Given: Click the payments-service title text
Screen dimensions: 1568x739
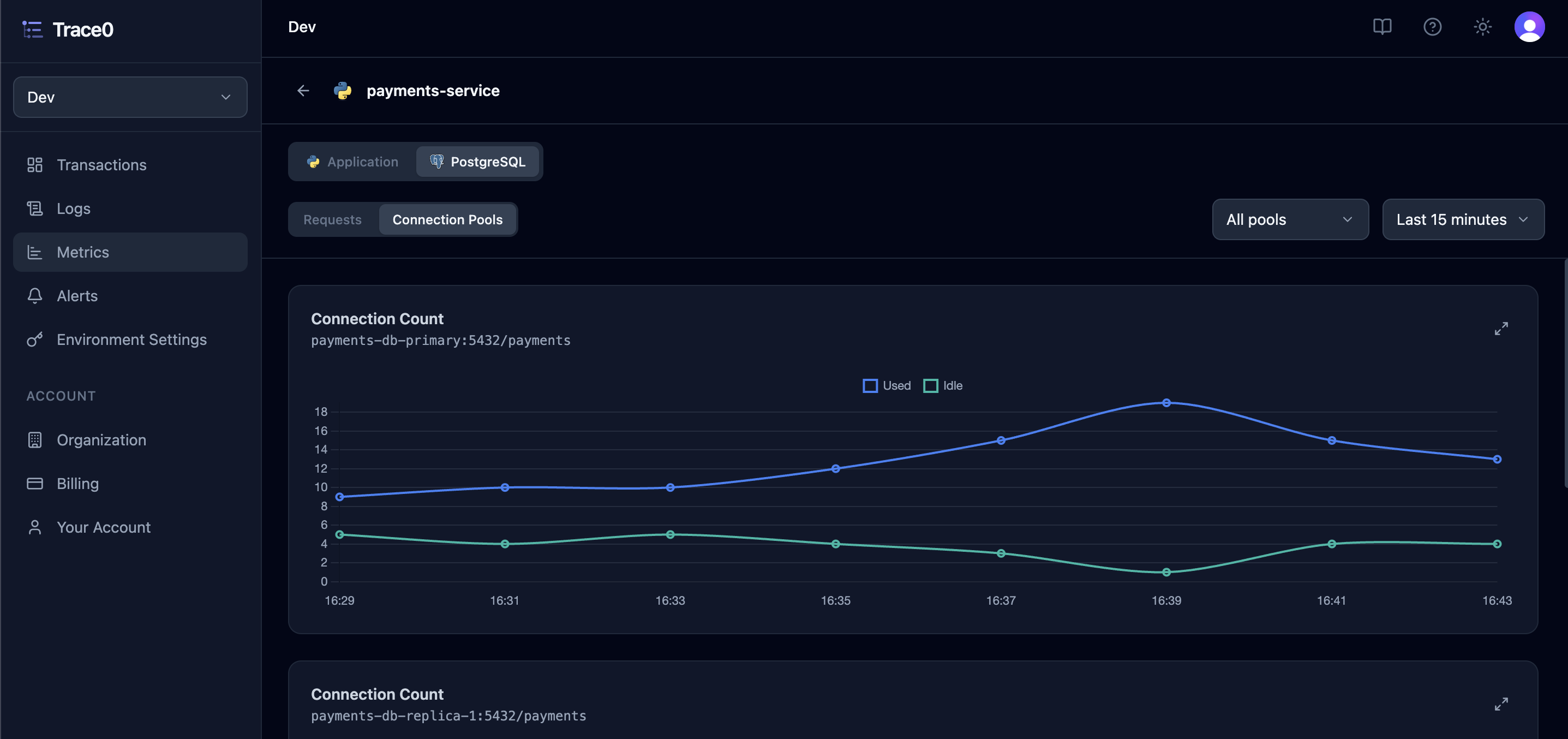Looking at the screenshot, I should (x=433, y=91).
